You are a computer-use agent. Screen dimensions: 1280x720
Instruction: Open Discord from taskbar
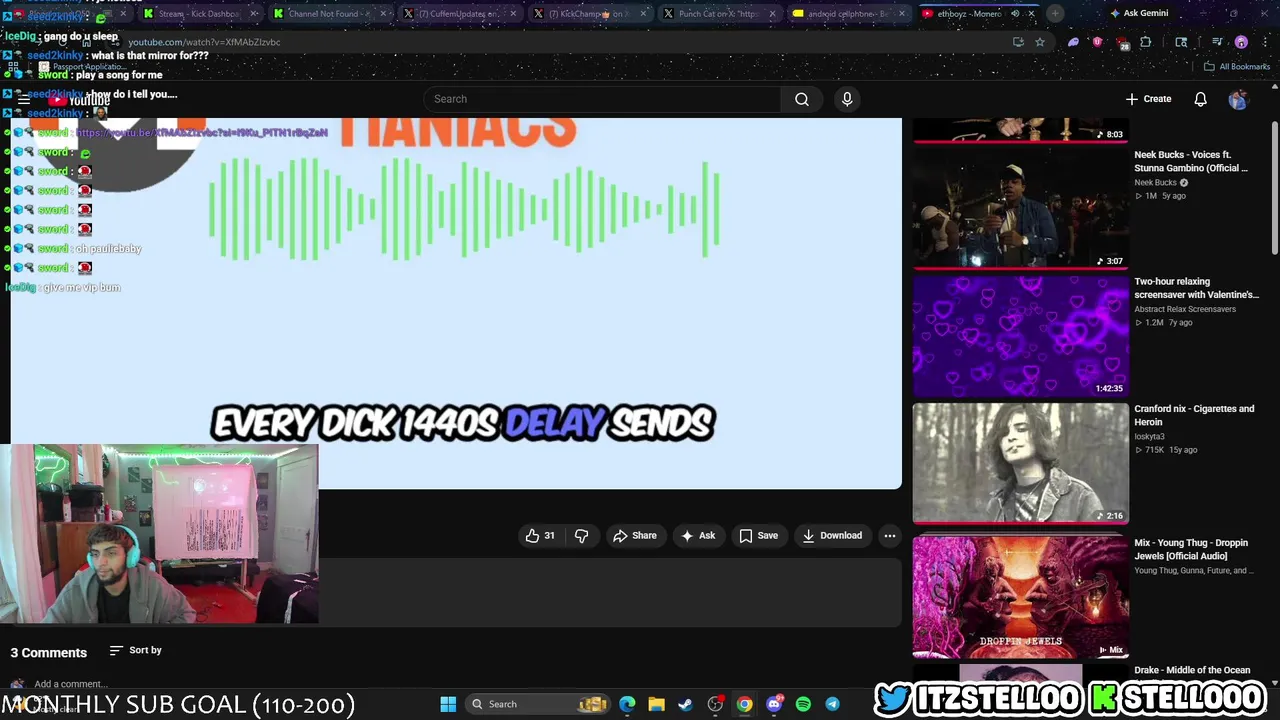point(774,704)
